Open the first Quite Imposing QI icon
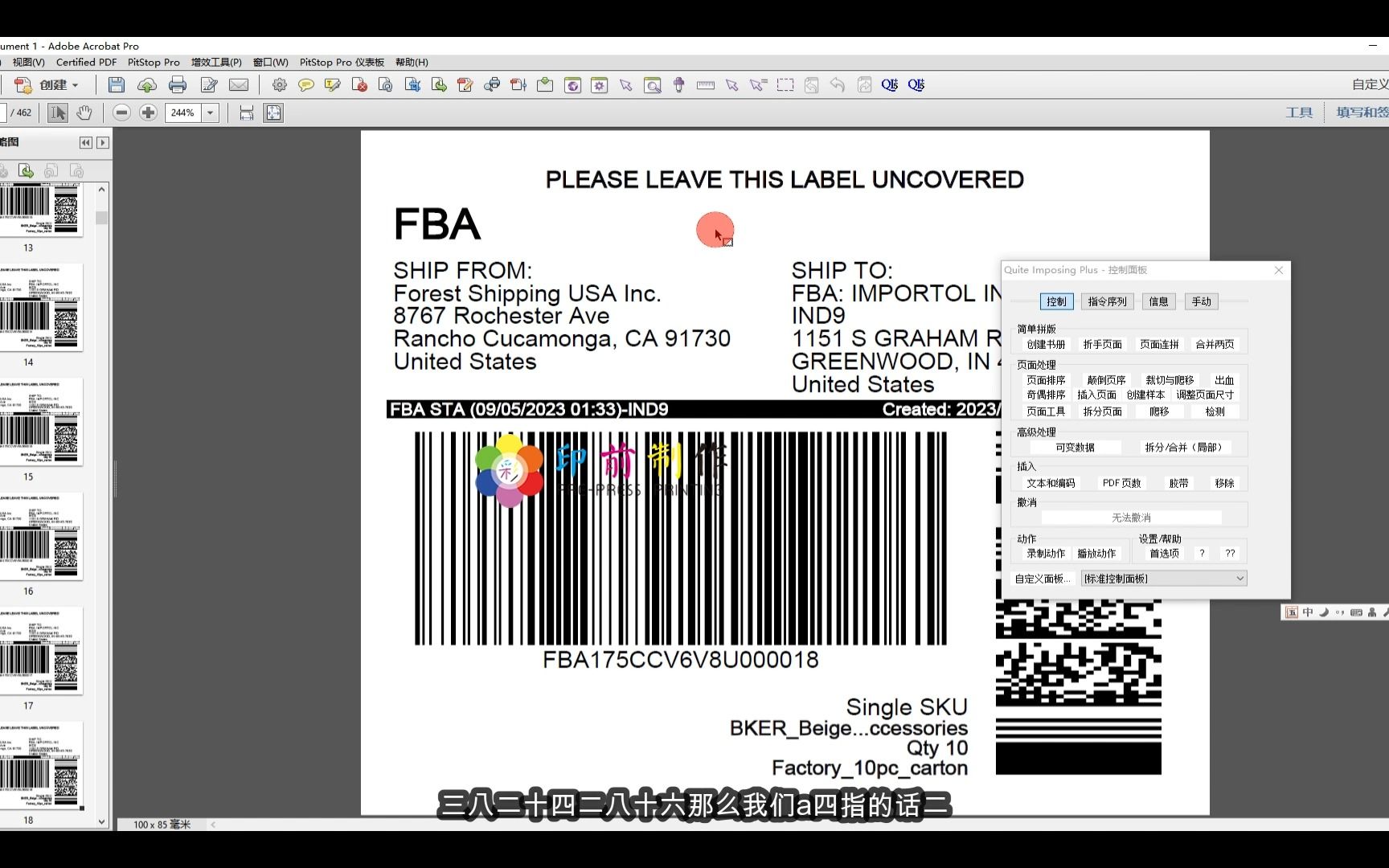1389x868 pixels. (890, 85)
